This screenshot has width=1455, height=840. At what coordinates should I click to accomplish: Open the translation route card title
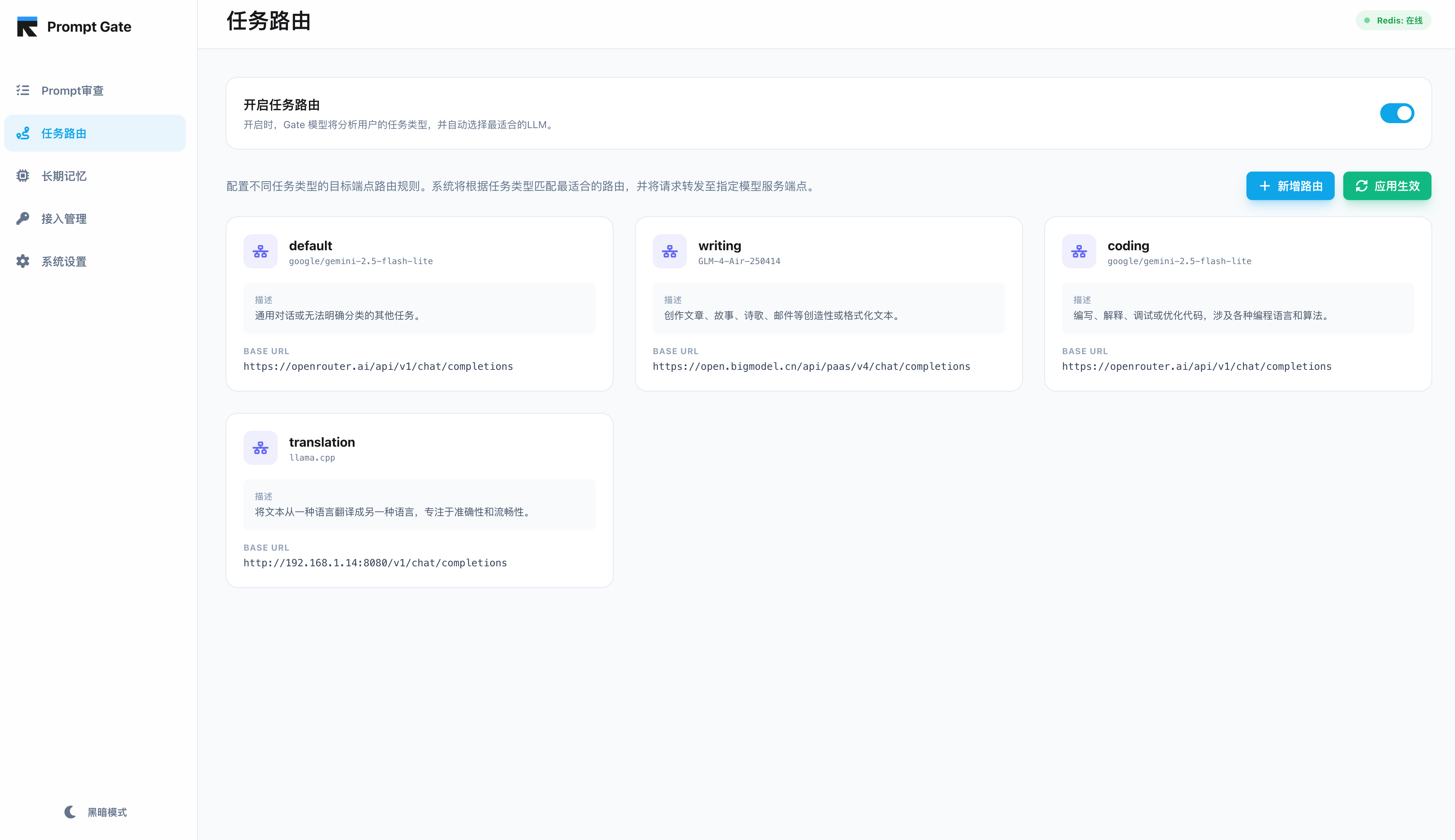(321, 442)
